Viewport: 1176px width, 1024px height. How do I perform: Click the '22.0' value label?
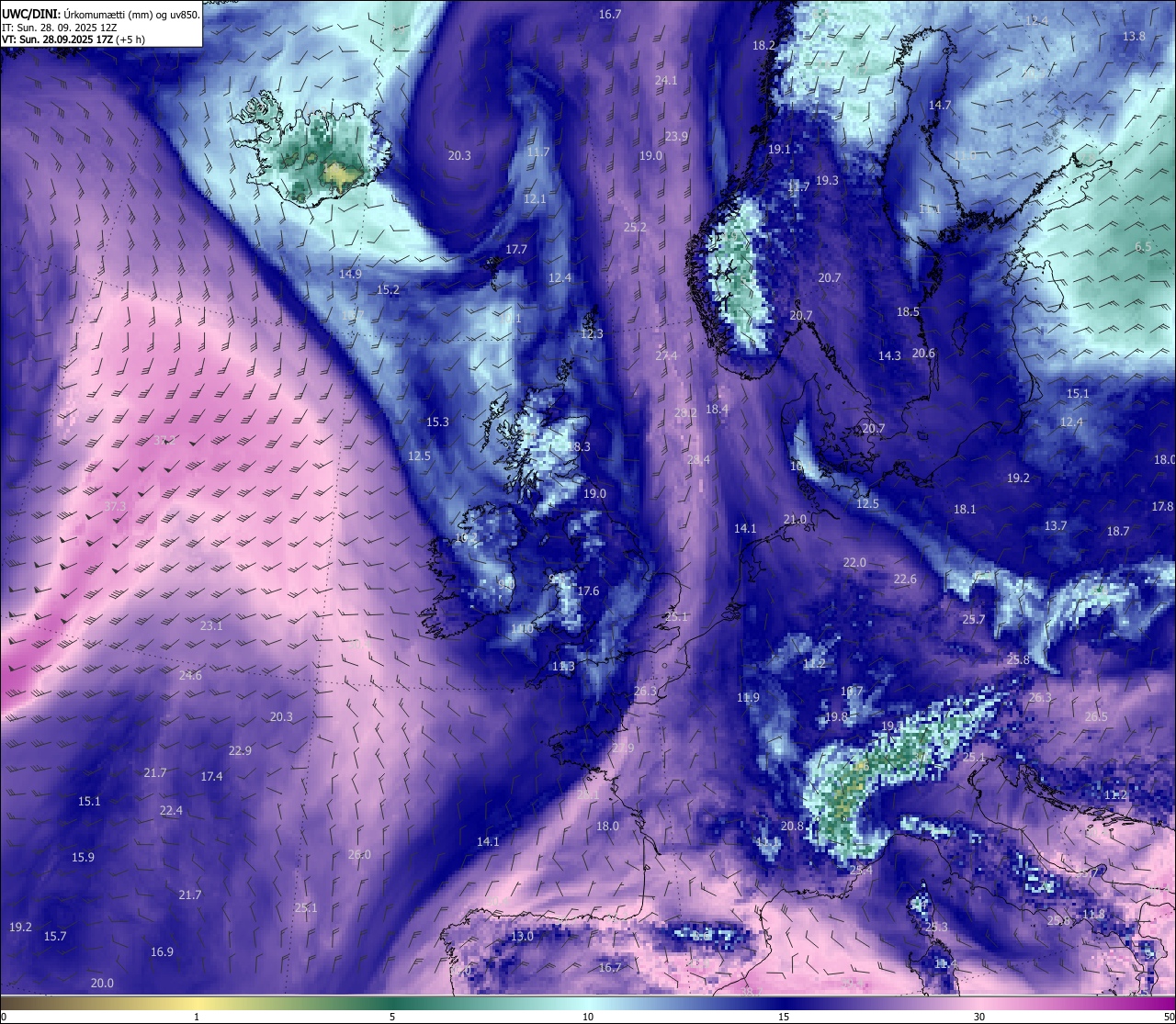[854, 562]
